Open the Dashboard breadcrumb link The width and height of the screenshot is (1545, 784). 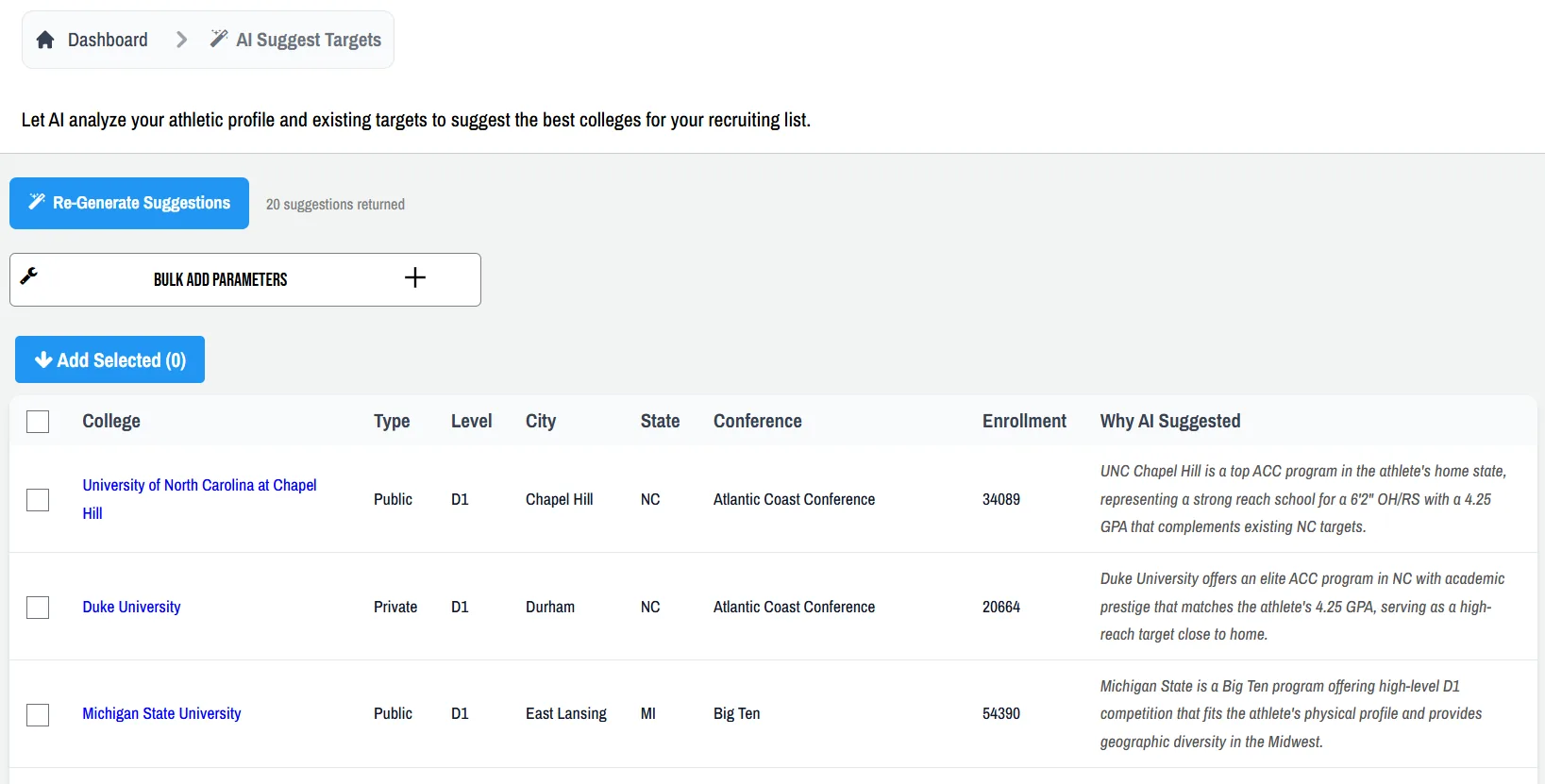[108, 40]
